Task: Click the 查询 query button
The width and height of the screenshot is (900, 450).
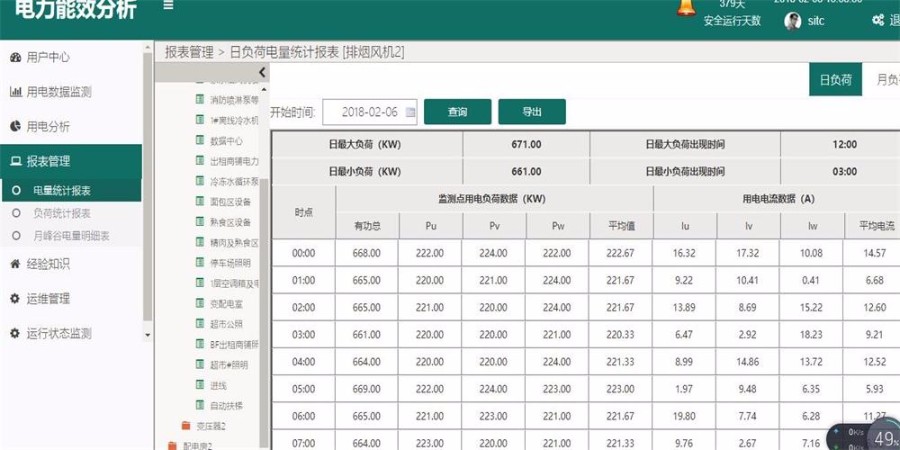Action: pos(457,112)
